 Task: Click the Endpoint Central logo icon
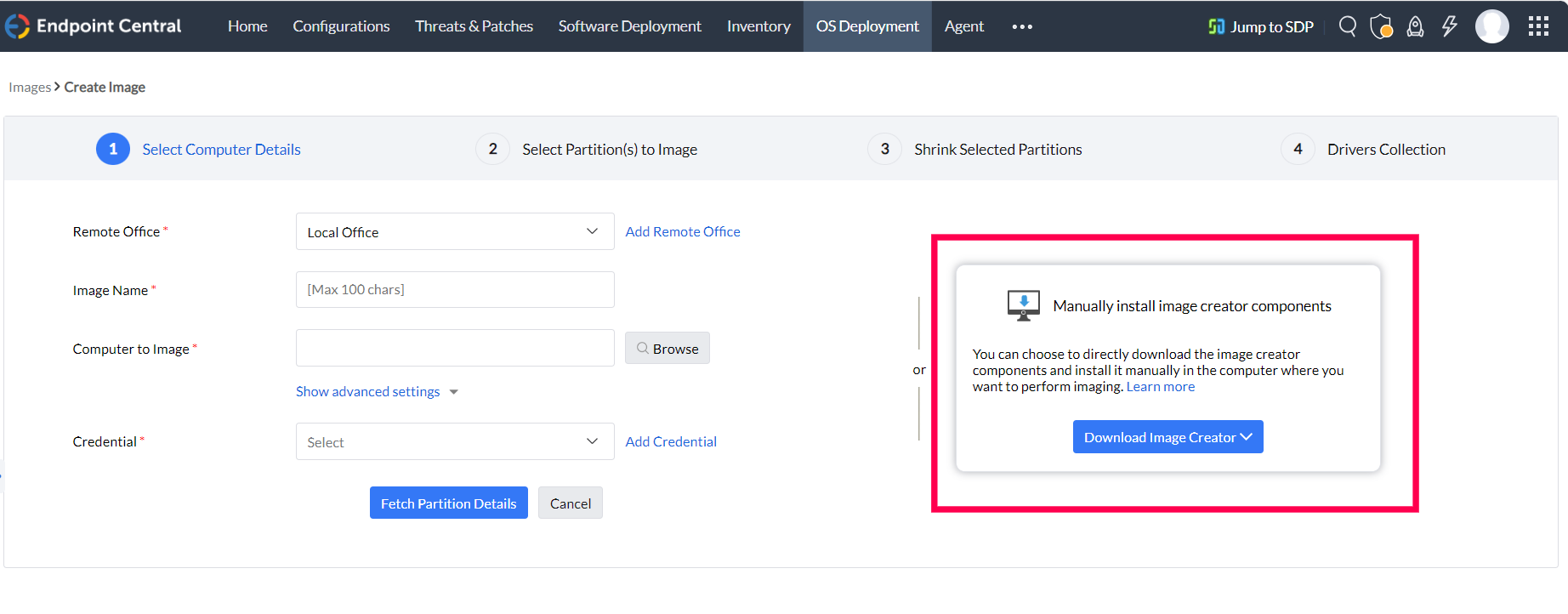(17, 26)
